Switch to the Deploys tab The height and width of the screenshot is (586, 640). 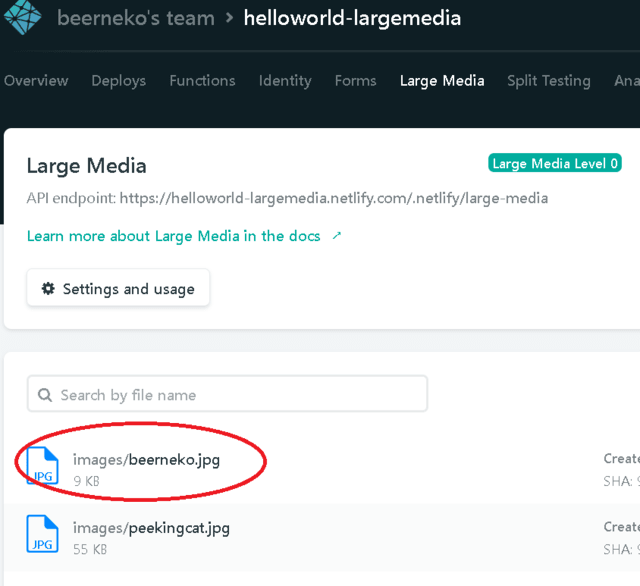pos(118,81)
